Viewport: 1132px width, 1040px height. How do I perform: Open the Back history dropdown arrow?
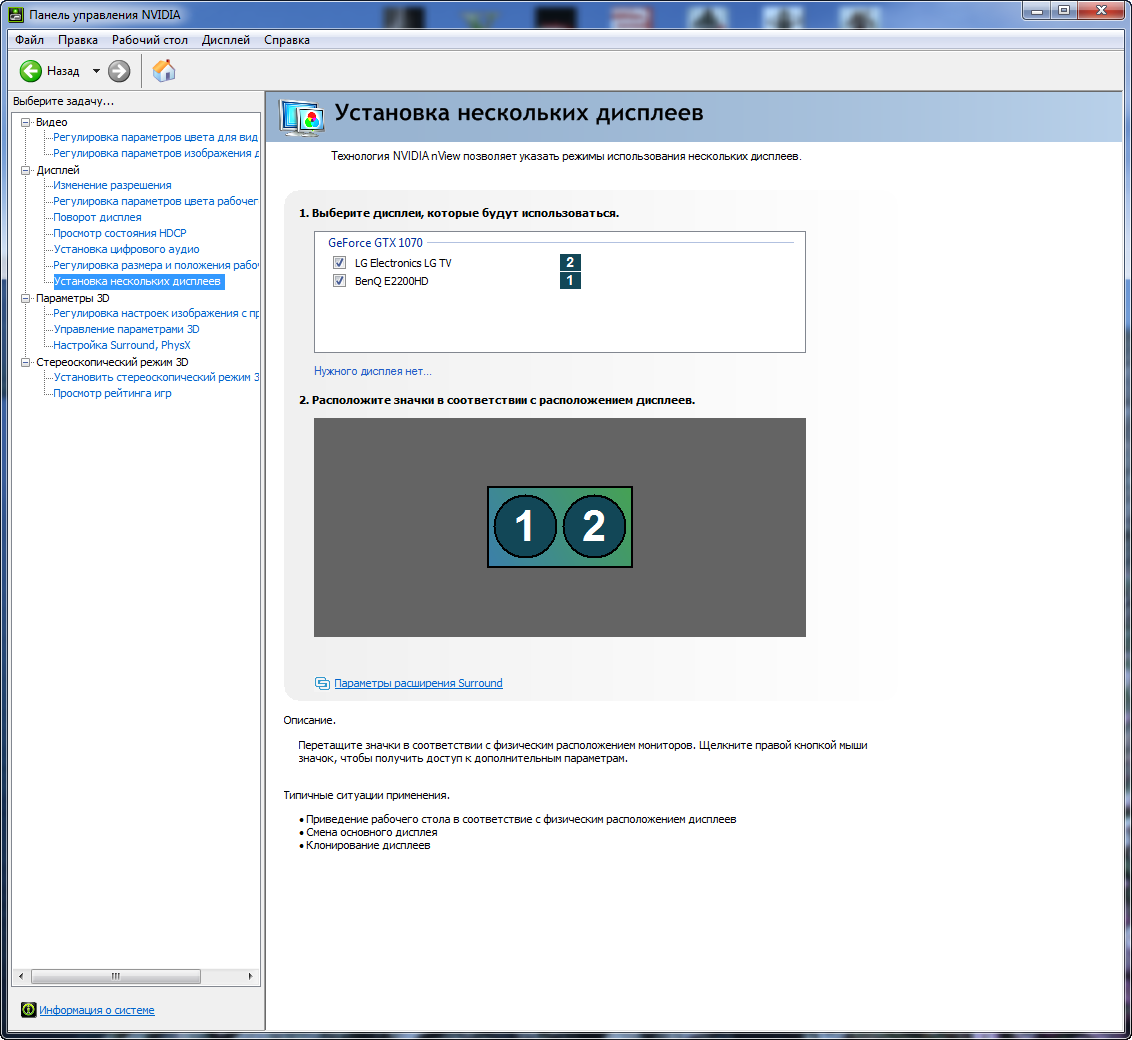pyautogui.click(x=96, y=71)
